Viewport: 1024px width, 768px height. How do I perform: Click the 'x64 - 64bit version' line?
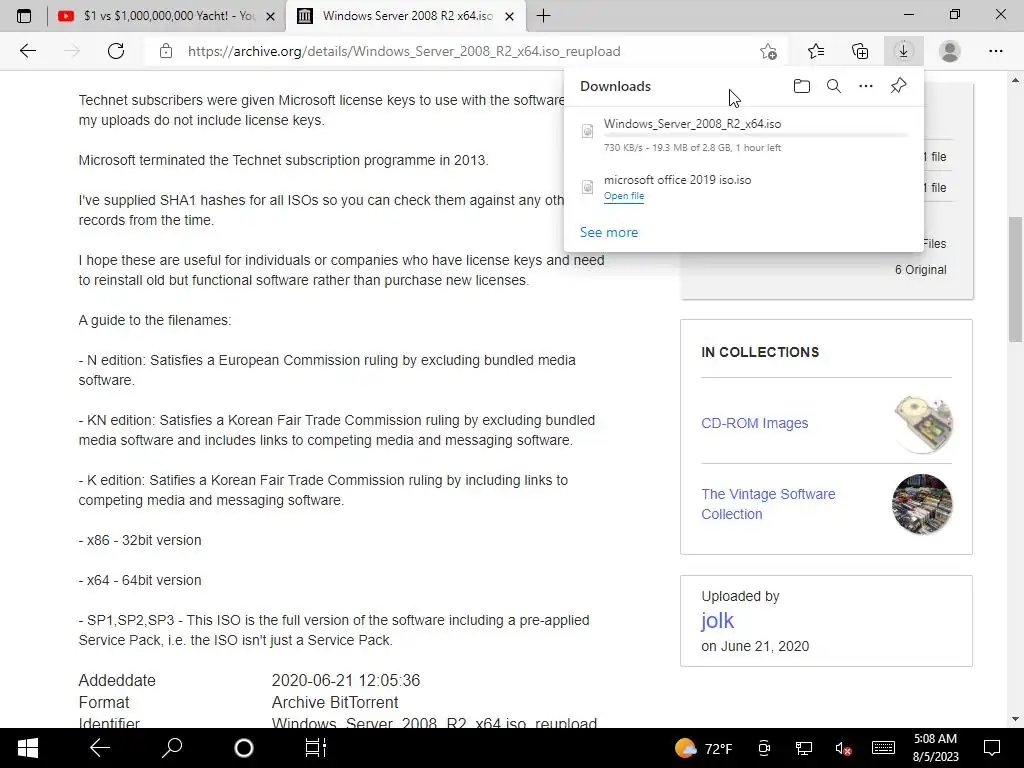140,581
